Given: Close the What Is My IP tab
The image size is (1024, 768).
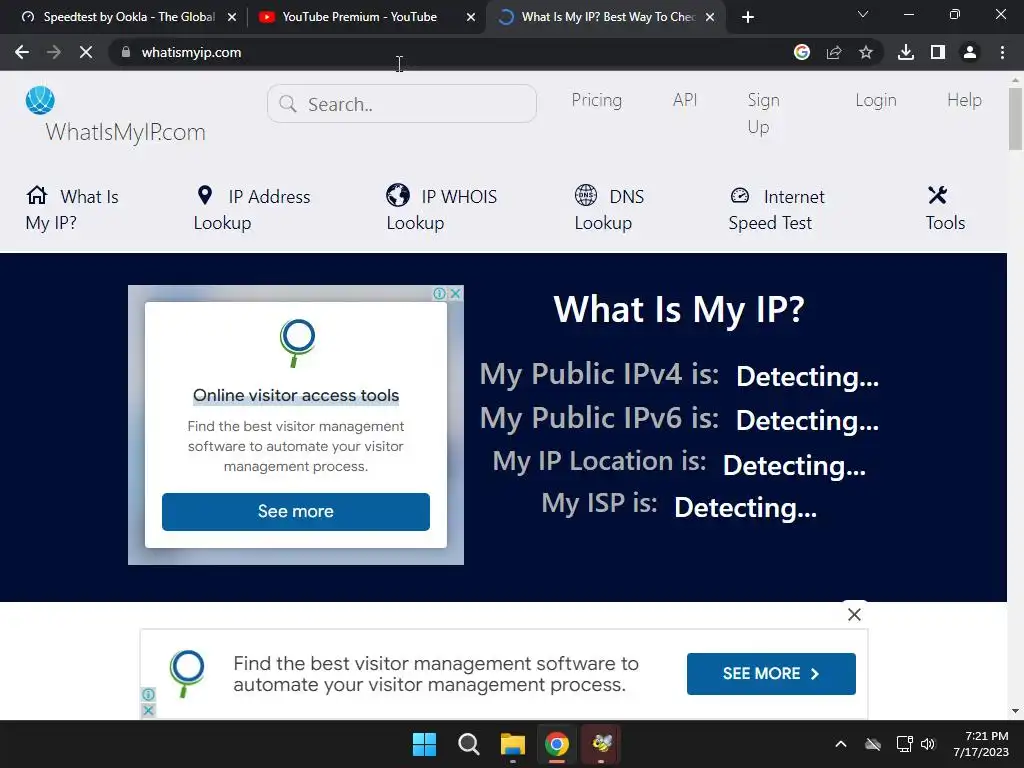Looking at the screenshot, I should pyautogui.click(x=710, y=17).
